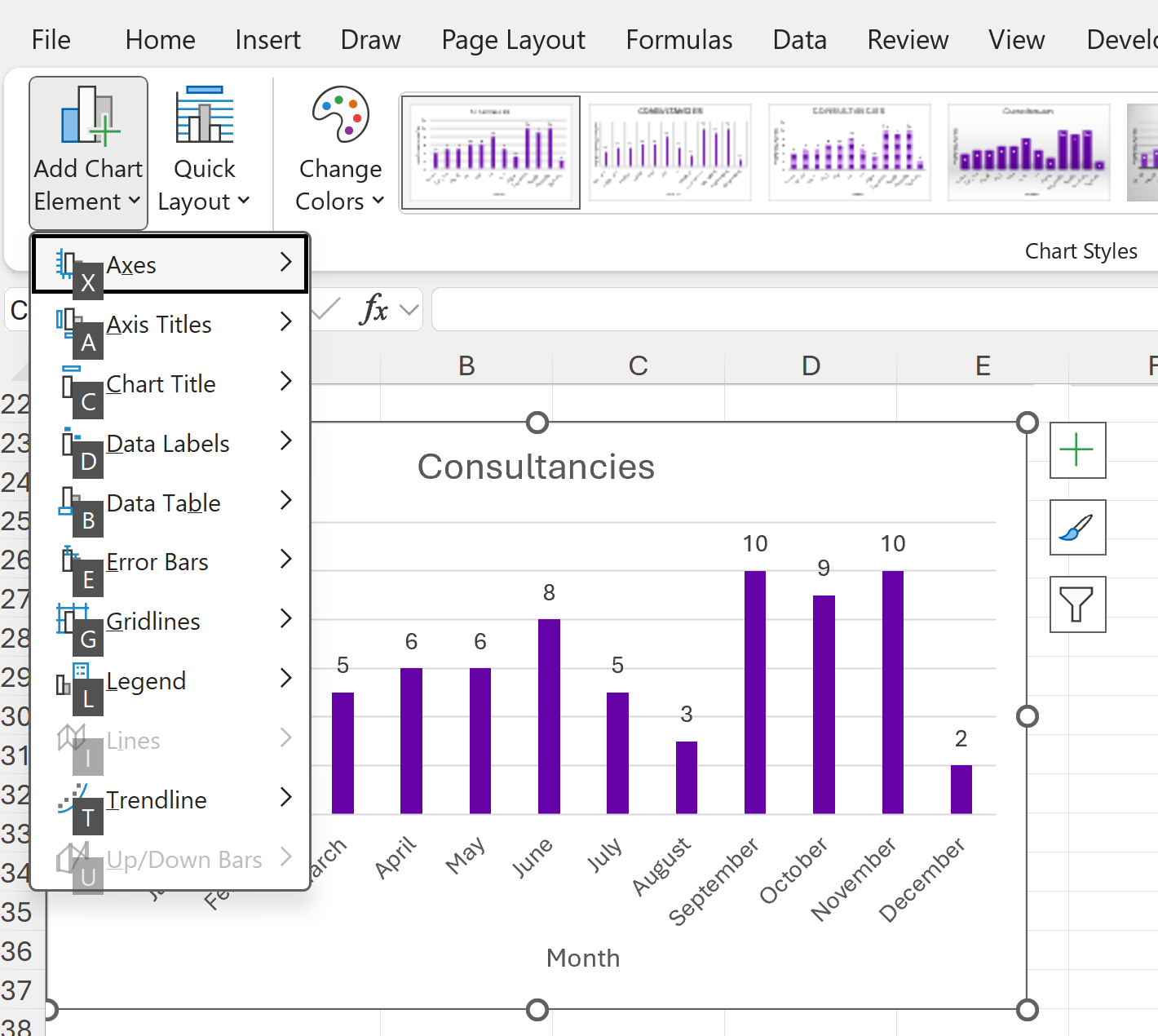Image resolution: width=1158 pixels, height=1036 pixels.
Task: Click the Month axis title
Action: coord(583,958)
